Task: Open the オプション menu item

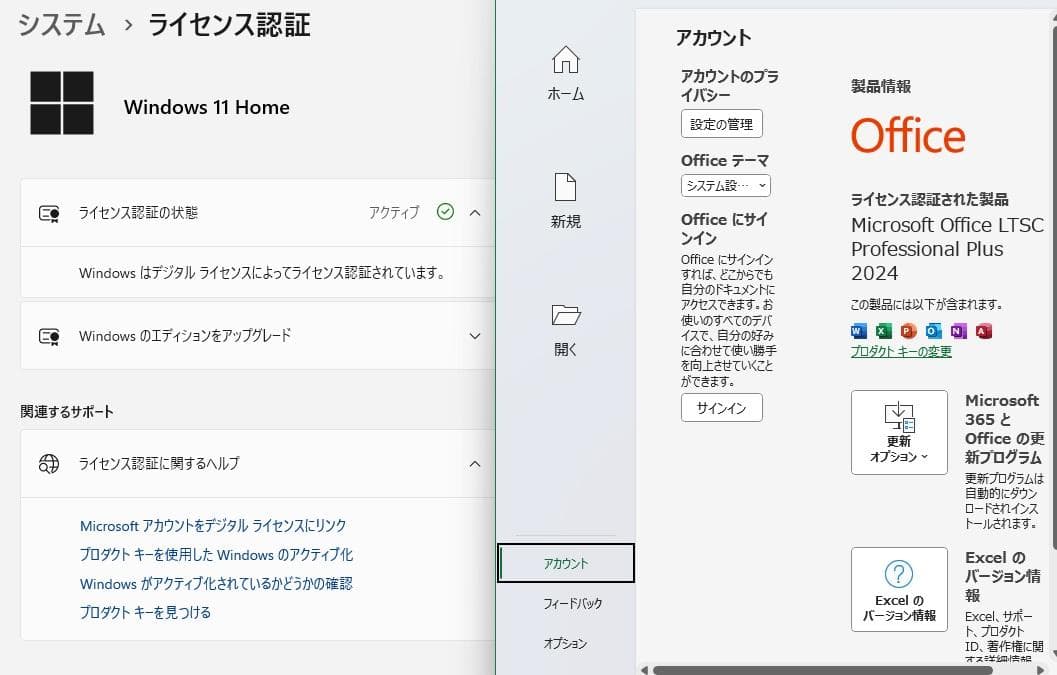Action: [x=566, y=644]
